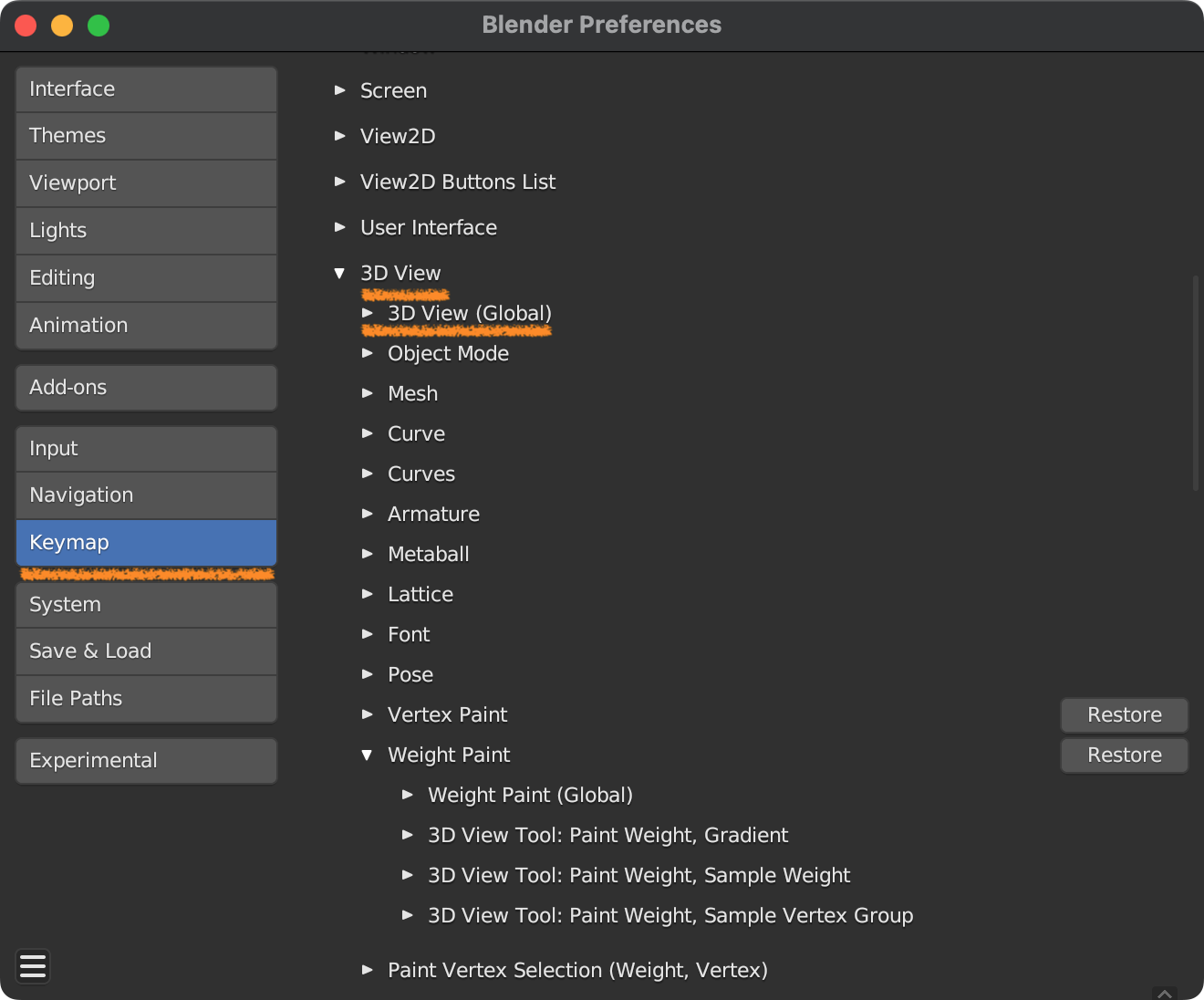This screenshot has height=1000, width=1204.
Task: Click the scroll-up chevron at bottom right
Action: click(x=1164, y=994)
